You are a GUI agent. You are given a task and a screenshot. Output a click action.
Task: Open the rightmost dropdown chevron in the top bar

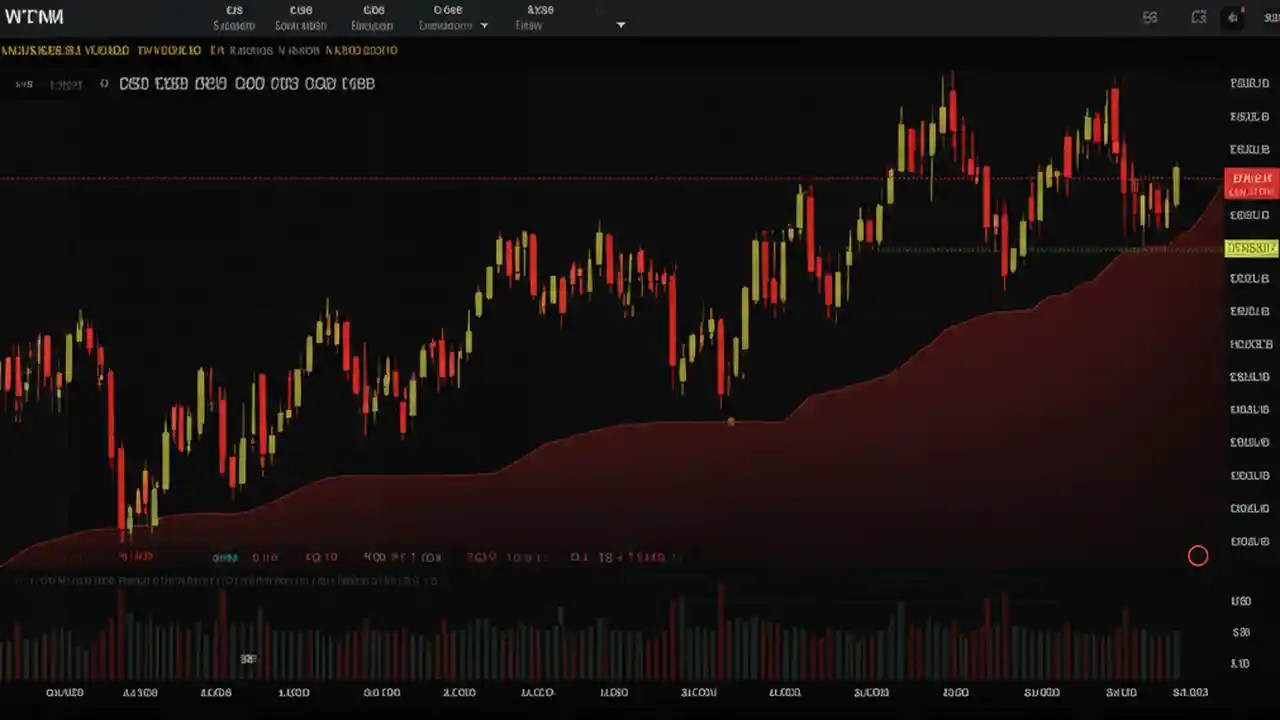620,25
